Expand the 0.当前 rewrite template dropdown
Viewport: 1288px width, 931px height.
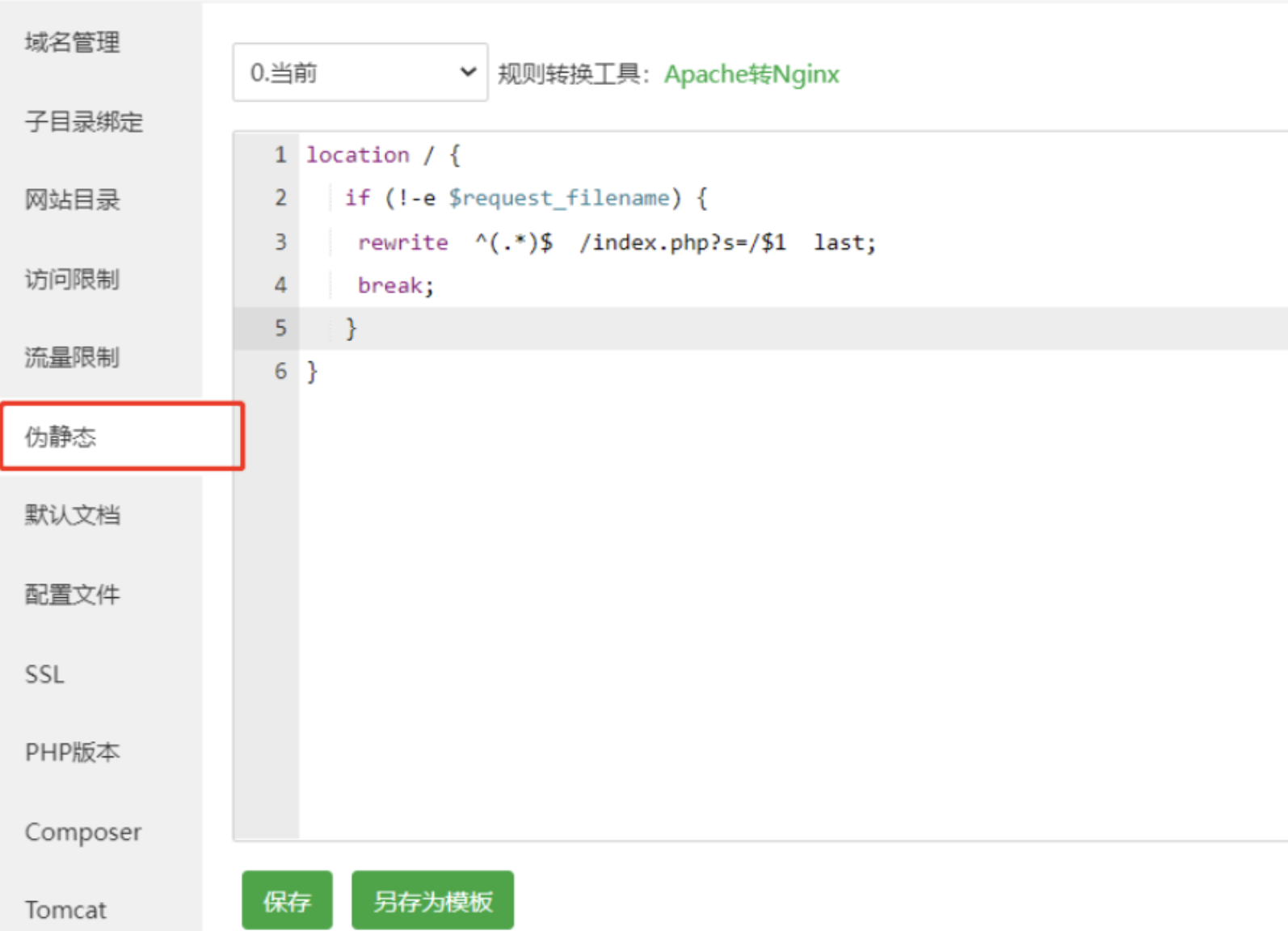[360, 73]
